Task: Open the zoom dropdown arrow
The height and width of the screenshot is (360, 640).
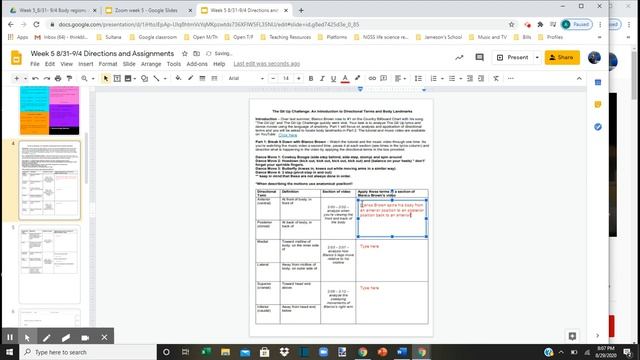Action: (x=93, y=78)
